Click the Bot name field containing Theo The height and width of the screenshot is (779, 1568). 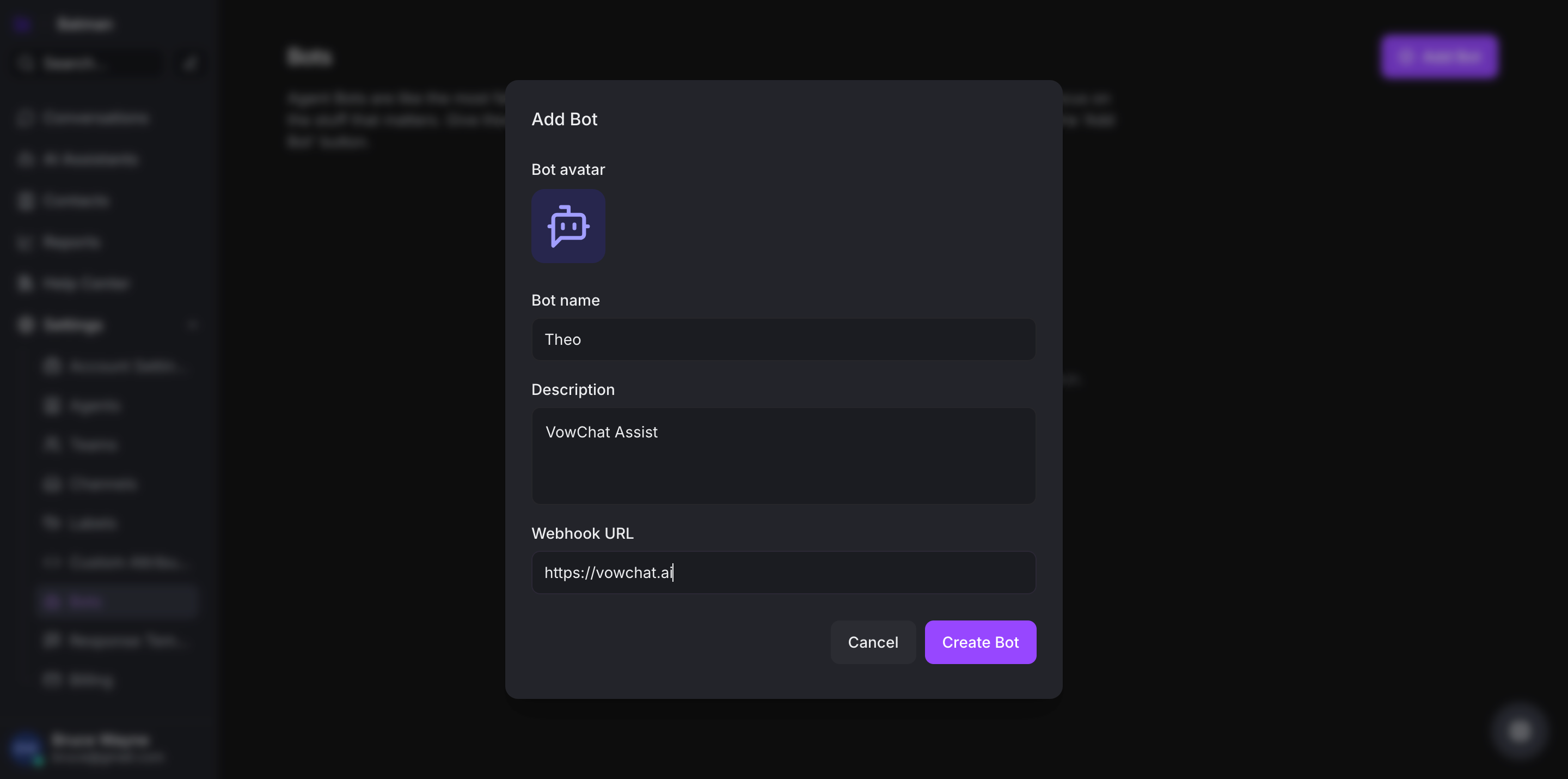(x=783, y=339)
